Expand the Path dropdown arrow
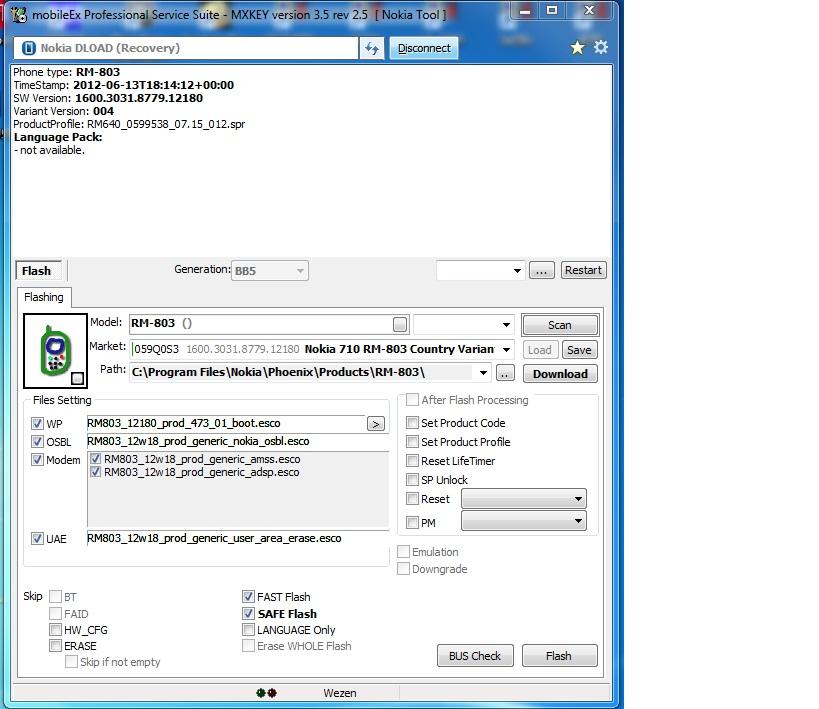This screenshot has width=819, height=709. pos(483,373)
